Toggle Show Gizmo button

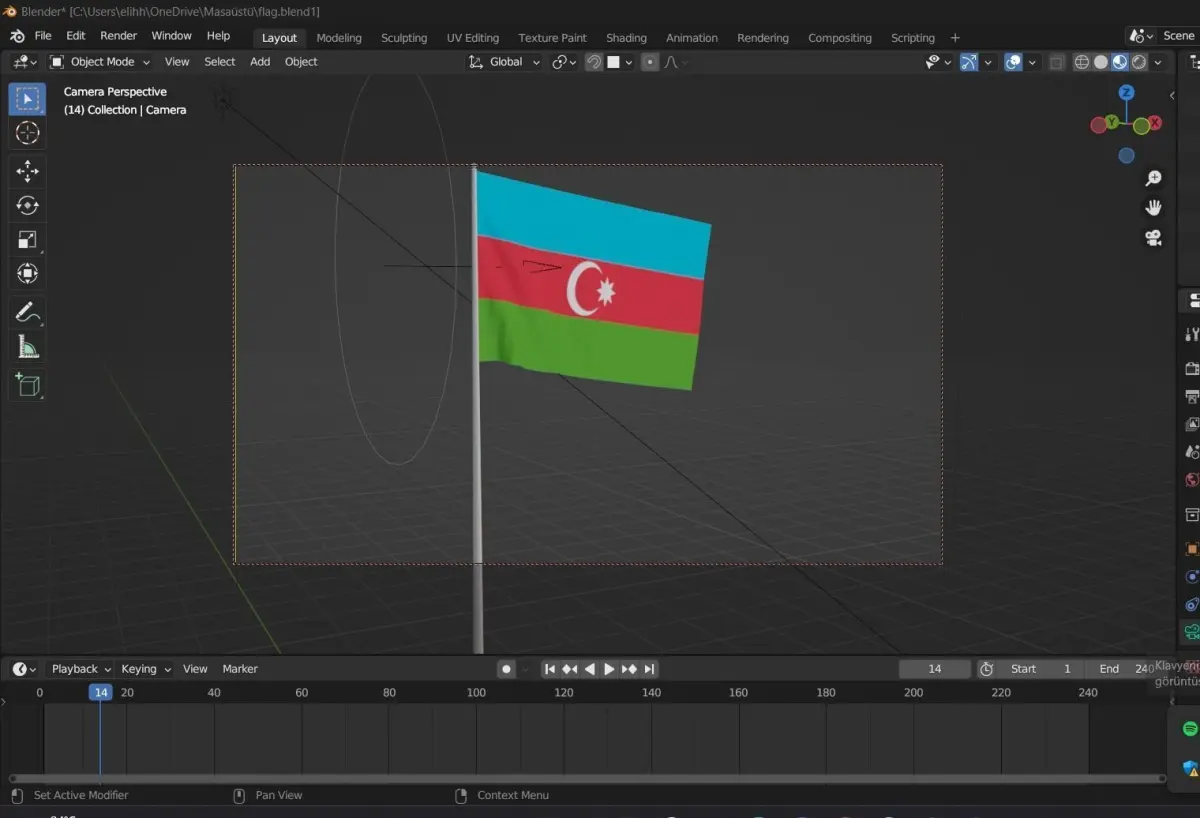[x=969, y=62]
